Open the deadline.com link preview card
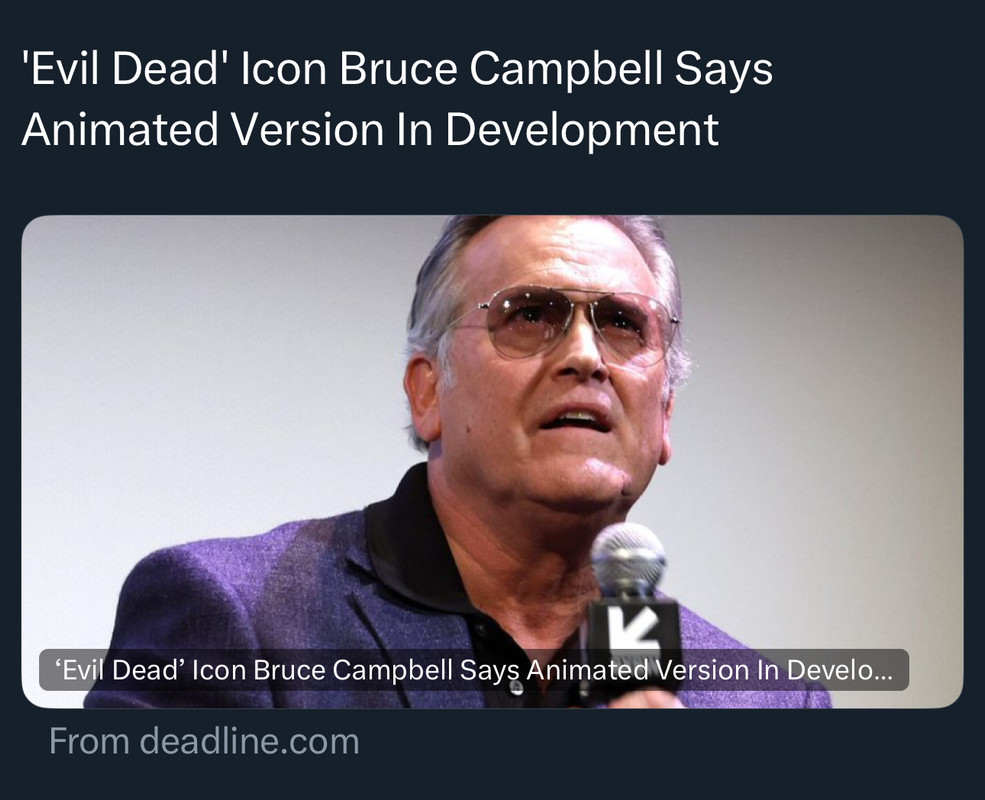 [492, 462]
